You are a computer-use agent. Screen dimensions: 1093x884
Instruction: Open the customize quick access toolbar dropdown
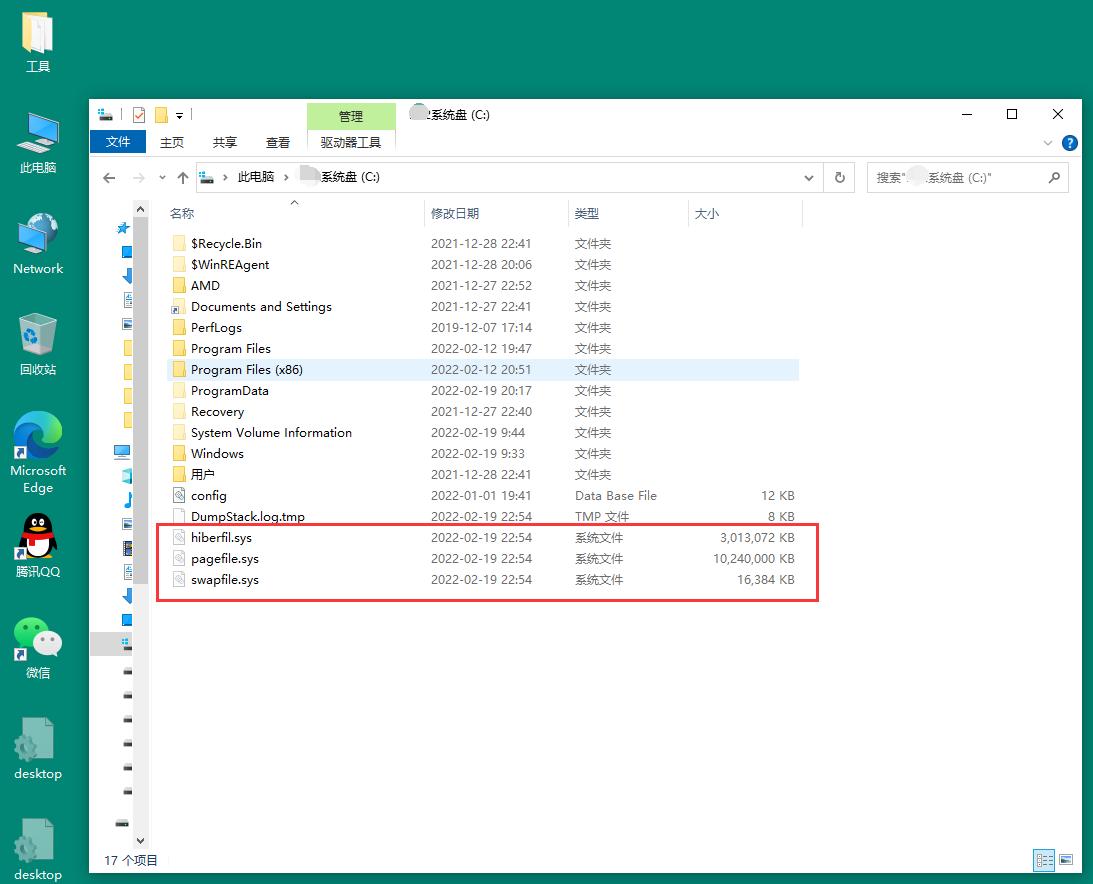tap(180, 115)
